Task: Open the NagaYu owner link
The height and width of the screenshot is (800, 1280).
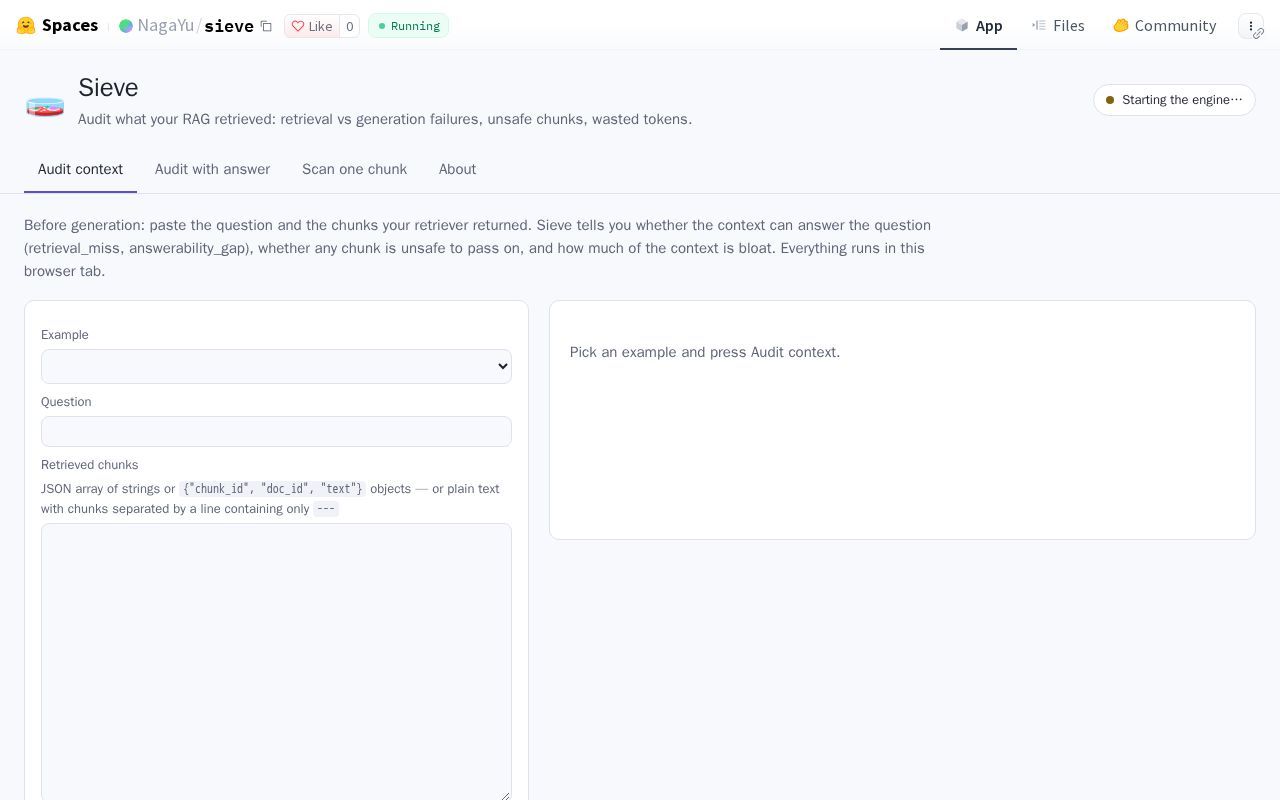Action: pos(166,26)
